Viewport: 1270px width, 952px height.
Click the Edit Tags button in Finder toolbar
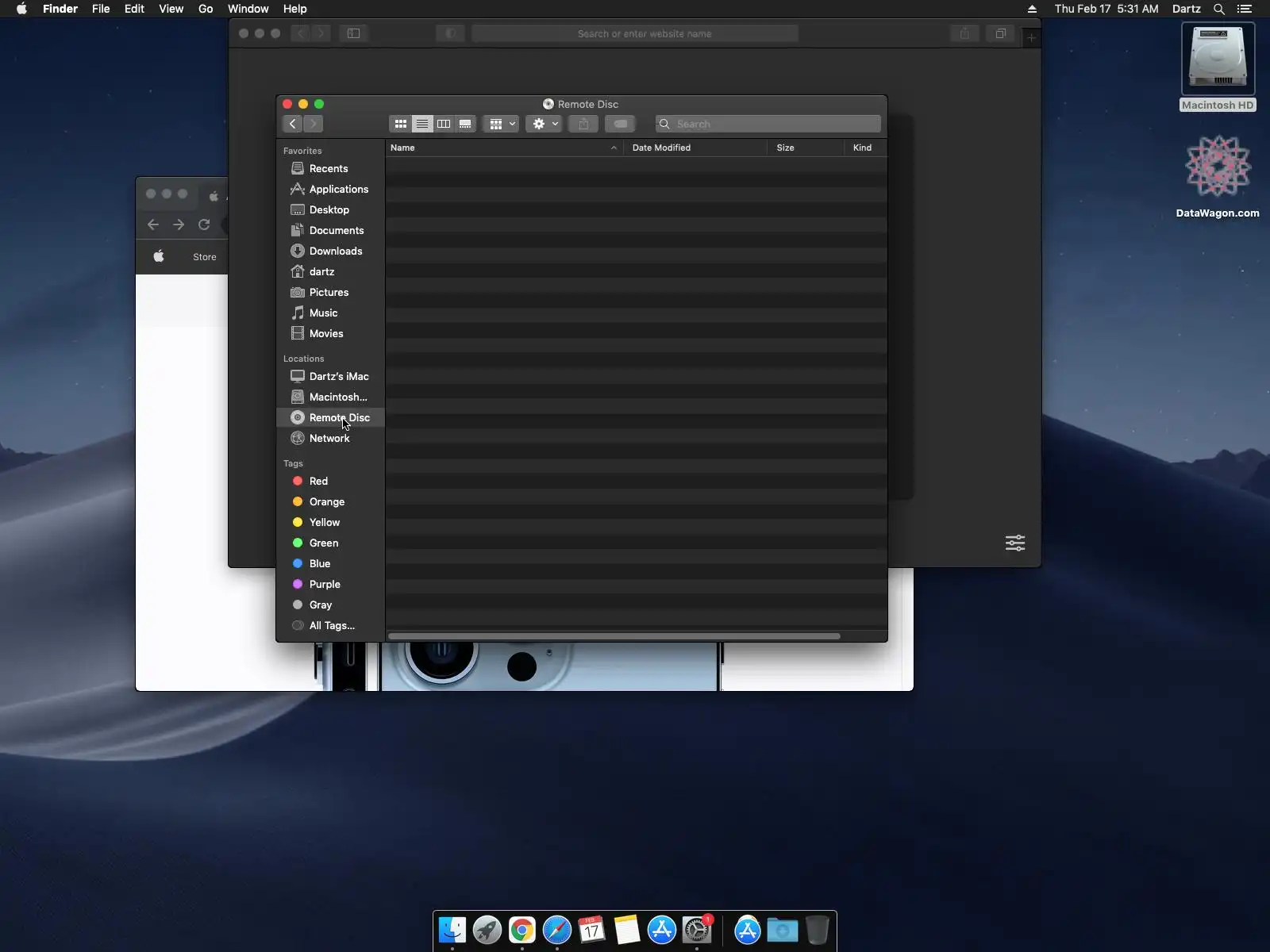[621, 124]
